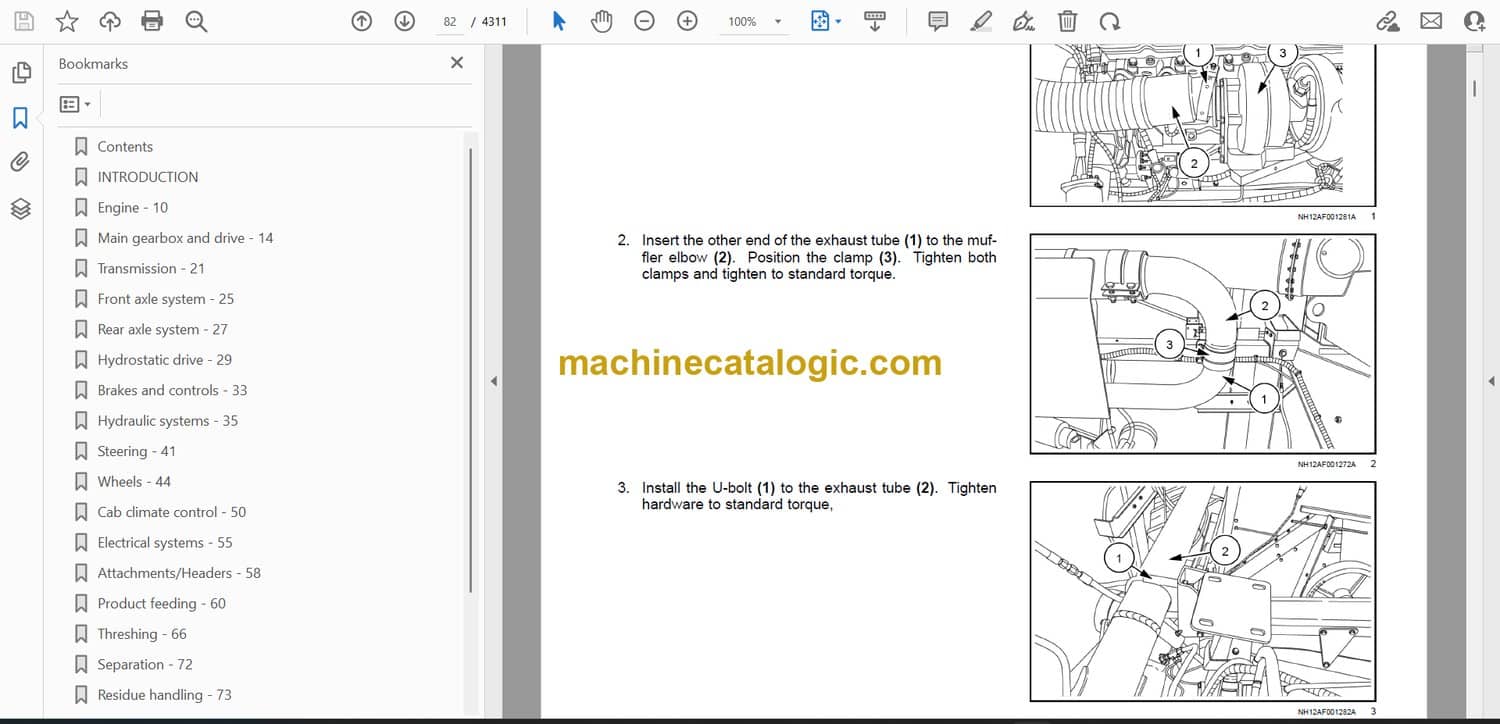Image resolution: width=1500 pixels, height=724 pixels.
Task: Go to next page arrow
Action: [x=404, y=21]
